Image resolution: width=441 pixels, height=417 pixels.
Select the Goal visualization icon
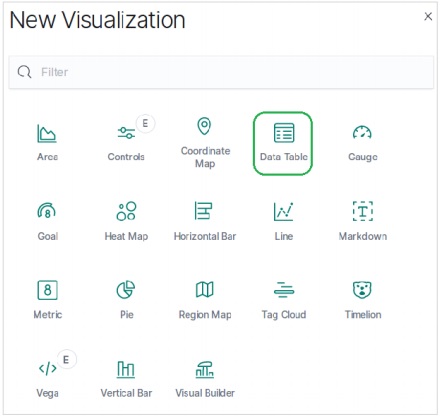click(x=47, y=210)
